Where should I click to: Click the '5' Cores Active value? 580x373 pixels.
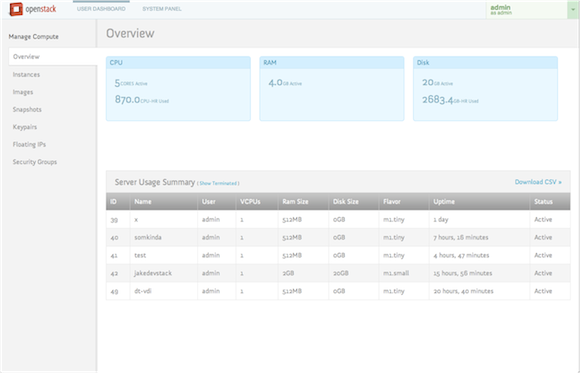pyautogui.click(x=117, y=83)
